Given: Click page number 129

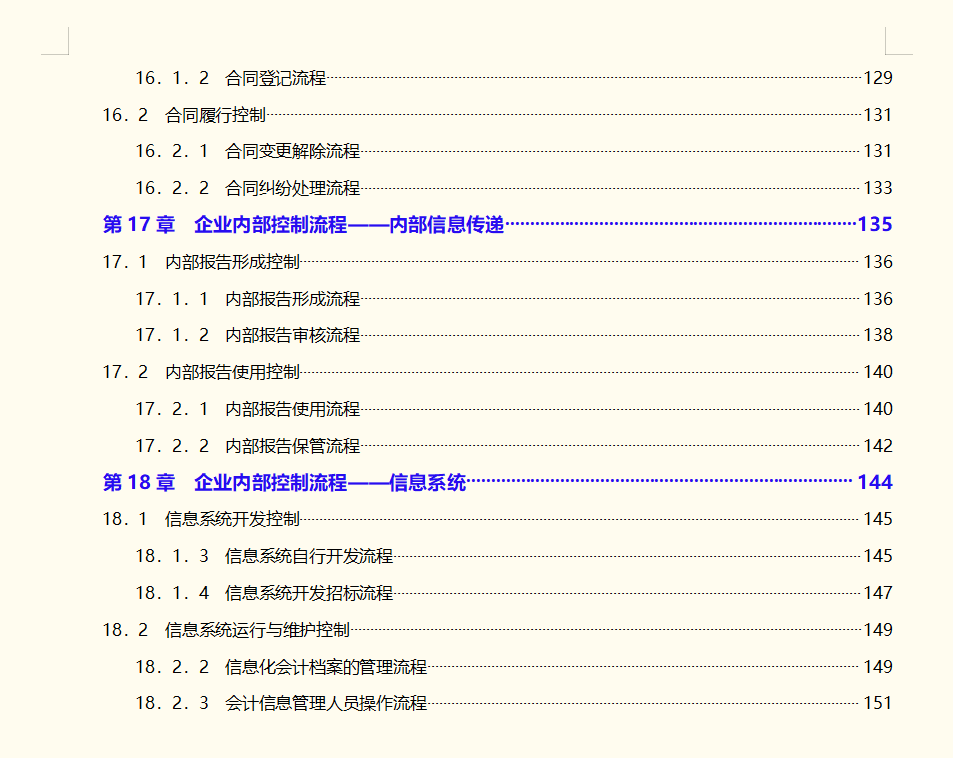Looking at the screenshot, I should [x=878, y=78].
